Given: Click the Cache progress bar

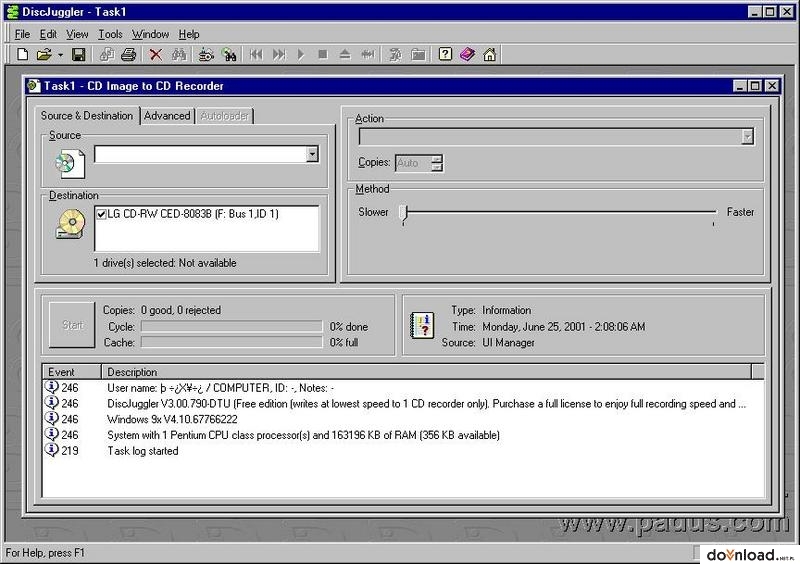Looking at the screenshot, I should 232,342.
